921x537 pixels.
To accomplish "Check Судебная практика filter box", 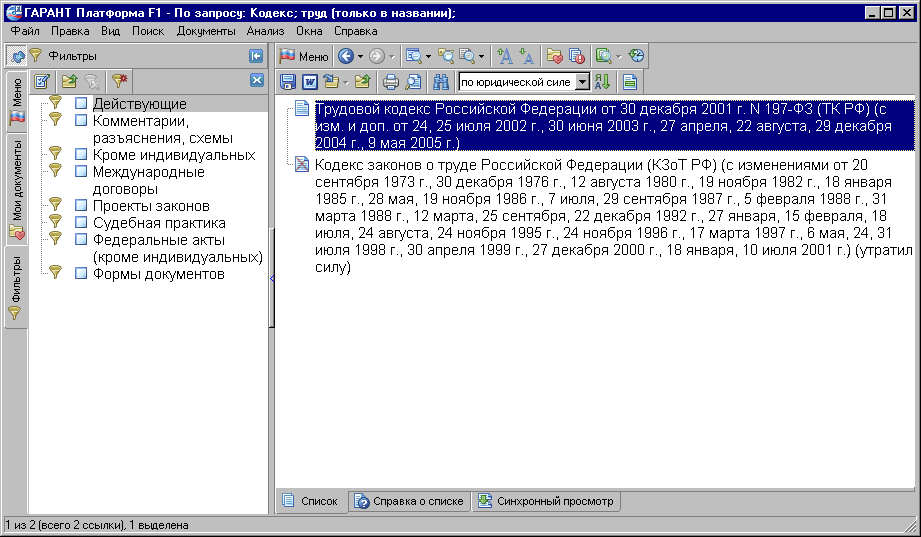I will 81,223.
